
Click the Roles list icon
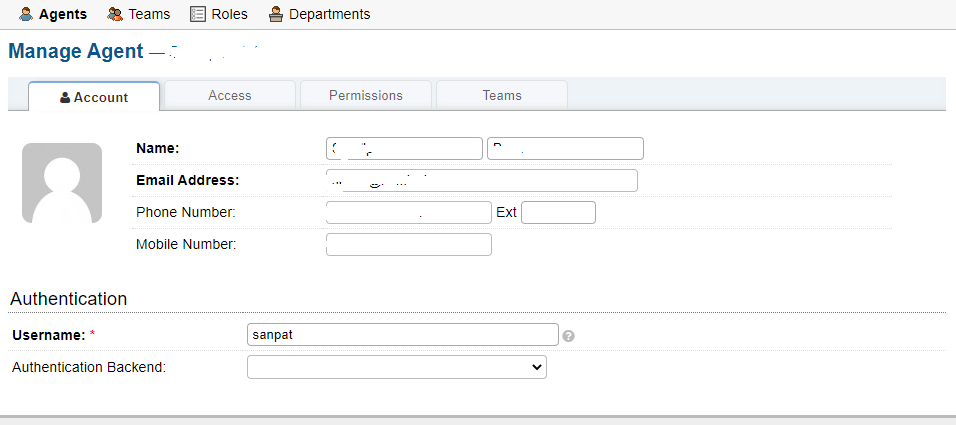pos(198,14)
